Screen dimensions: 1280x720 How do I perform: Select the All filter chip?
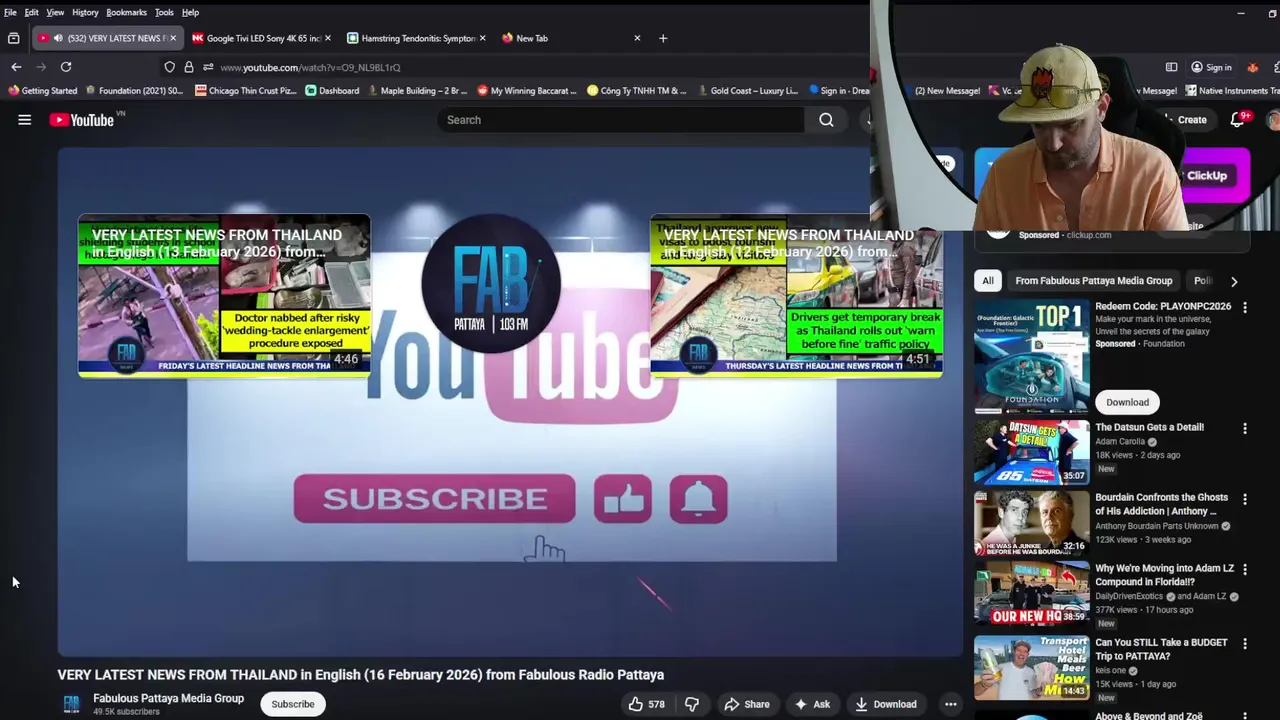pyautogui.click(x=988, y=281)
